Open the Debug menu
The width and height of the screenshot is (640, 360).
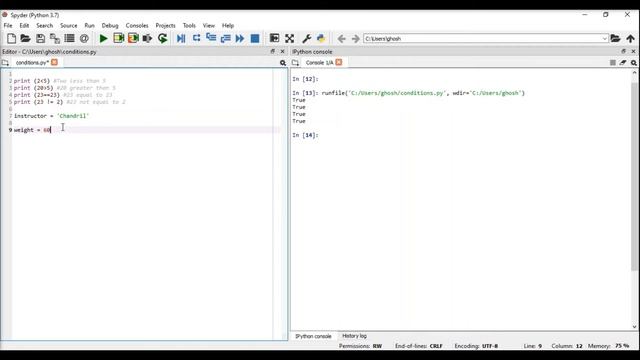[x=110, y=25]
